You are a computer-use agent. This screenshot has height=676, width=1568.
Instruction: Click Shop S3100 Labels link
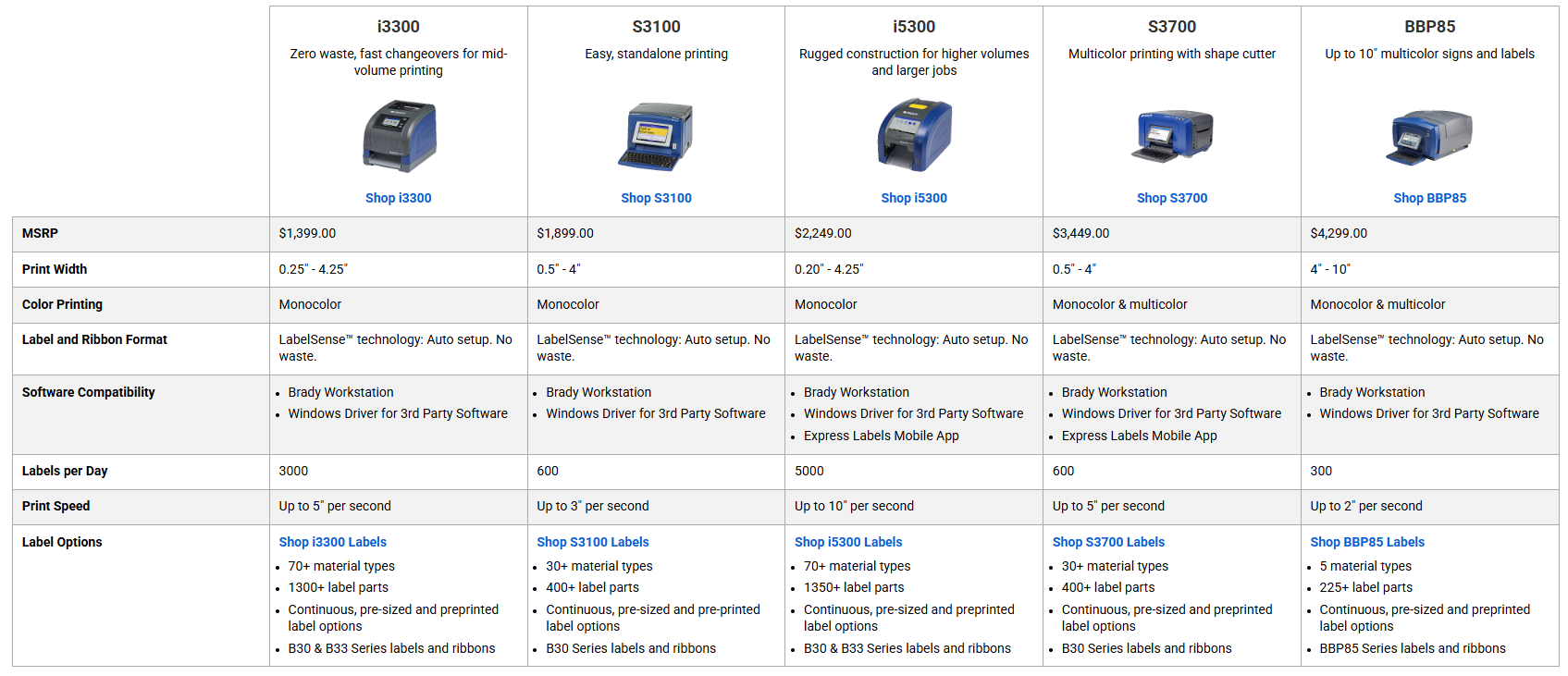click(x=593, y=542)
